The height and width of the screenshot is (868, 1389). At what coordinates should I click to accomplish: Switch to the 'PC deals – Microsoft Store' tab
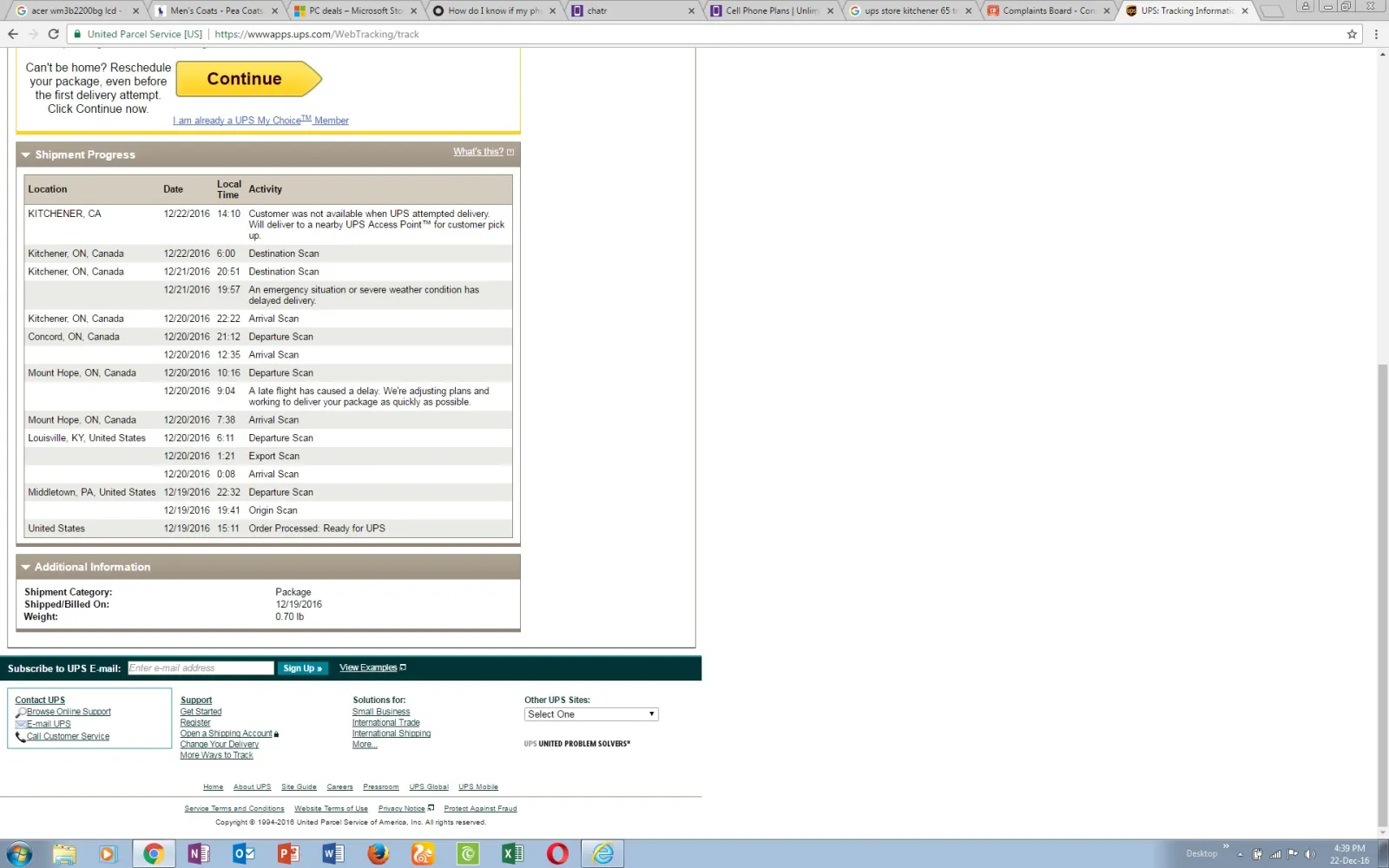tap(355, 10)
